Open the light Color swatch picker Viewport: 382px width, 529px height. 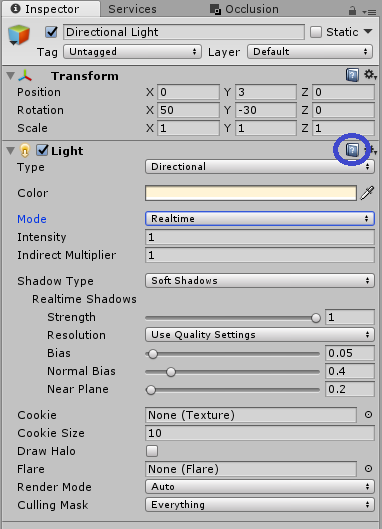pyautogui.click(x=251, y=193)
